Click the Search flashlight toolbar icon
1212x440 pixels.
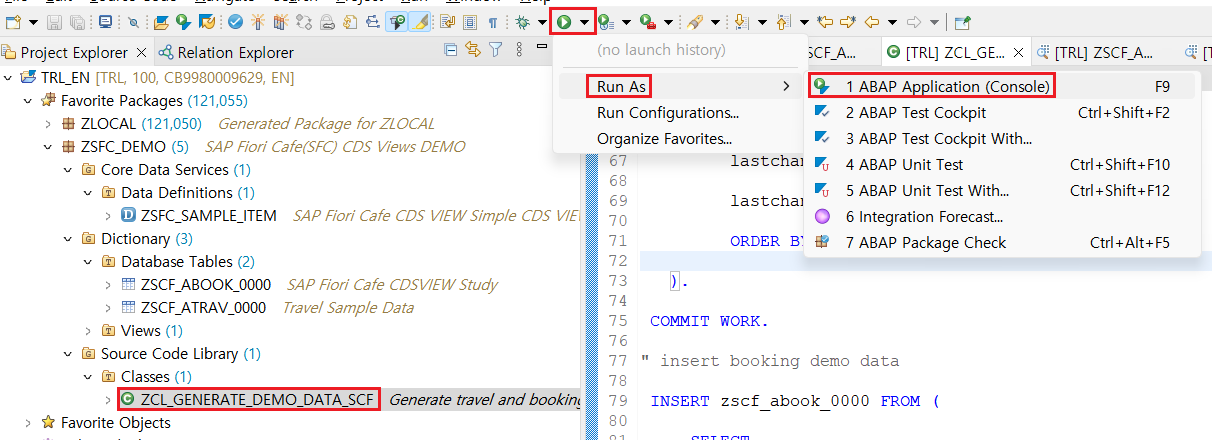(x=694, y=22)
